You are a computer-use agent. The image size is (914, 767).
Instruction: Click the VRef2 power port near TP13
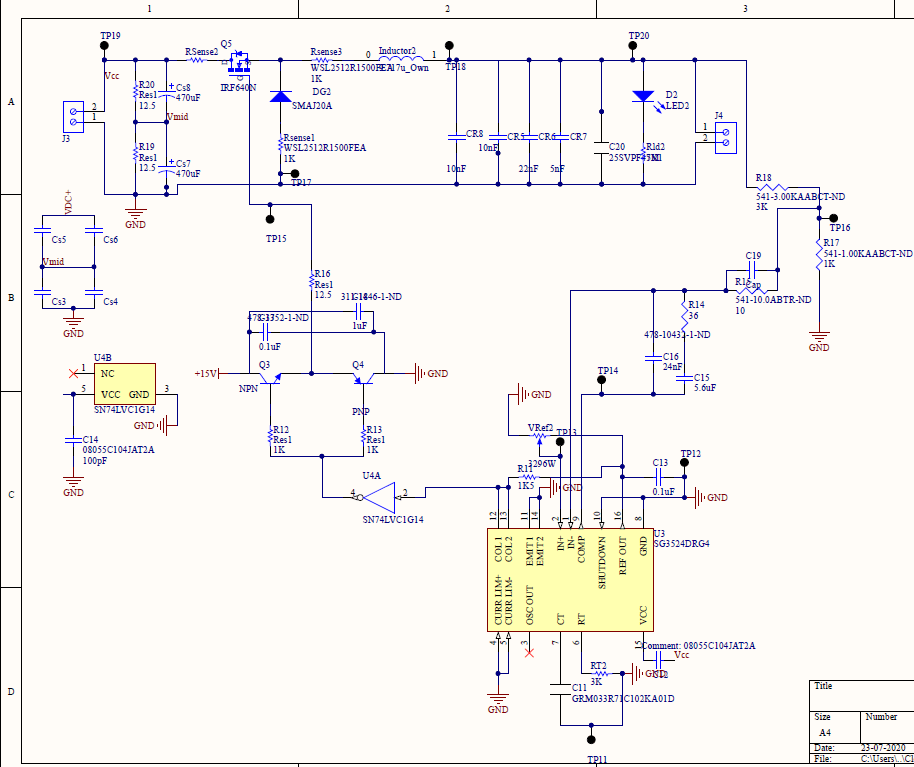(x=538, y=428)
